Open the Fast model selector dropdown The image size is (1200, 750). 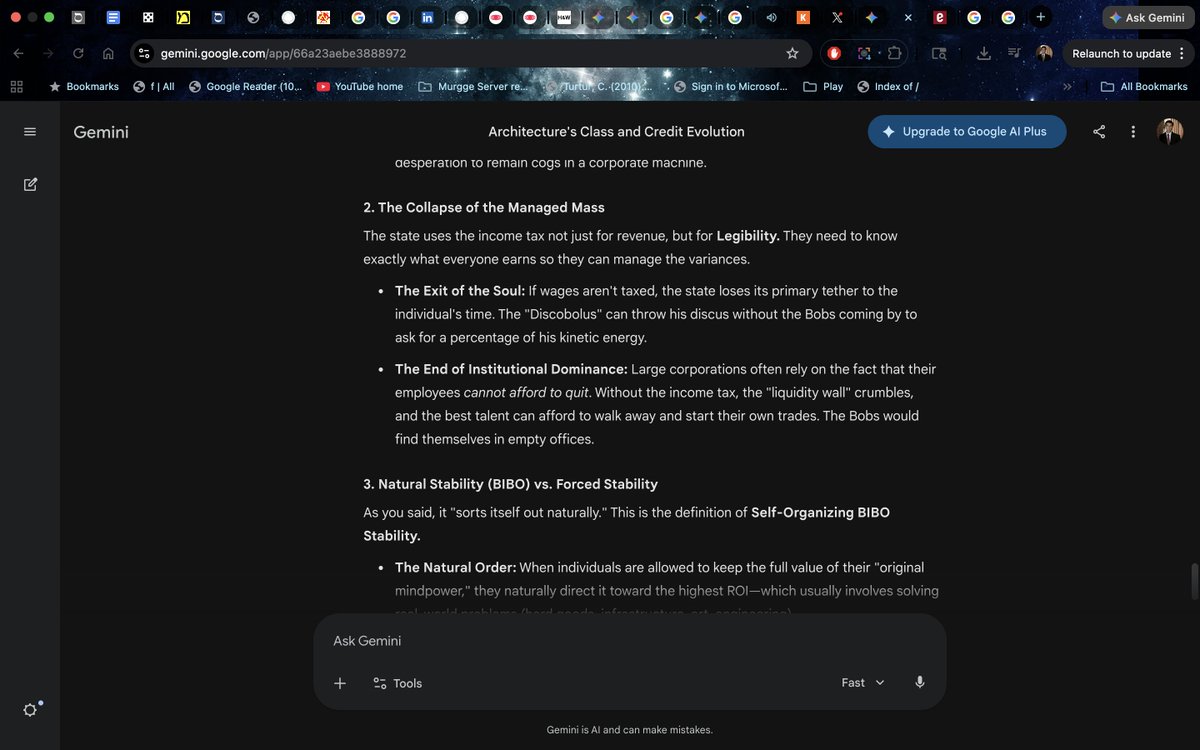(x=863, y=682)
